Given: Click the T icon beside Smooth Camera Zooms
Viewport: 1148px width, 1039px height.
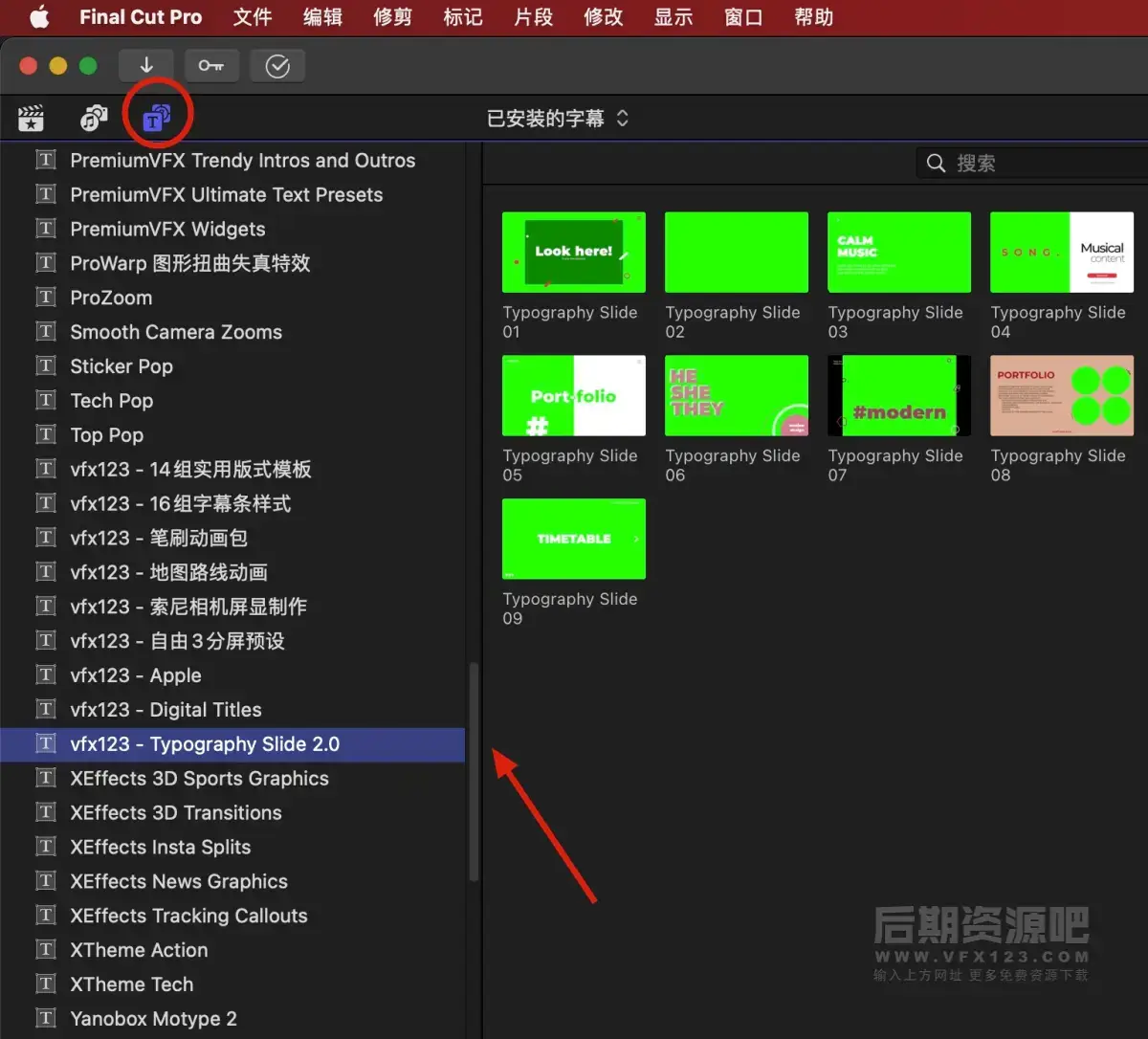Looking at the screenshot, I should 45,332.
